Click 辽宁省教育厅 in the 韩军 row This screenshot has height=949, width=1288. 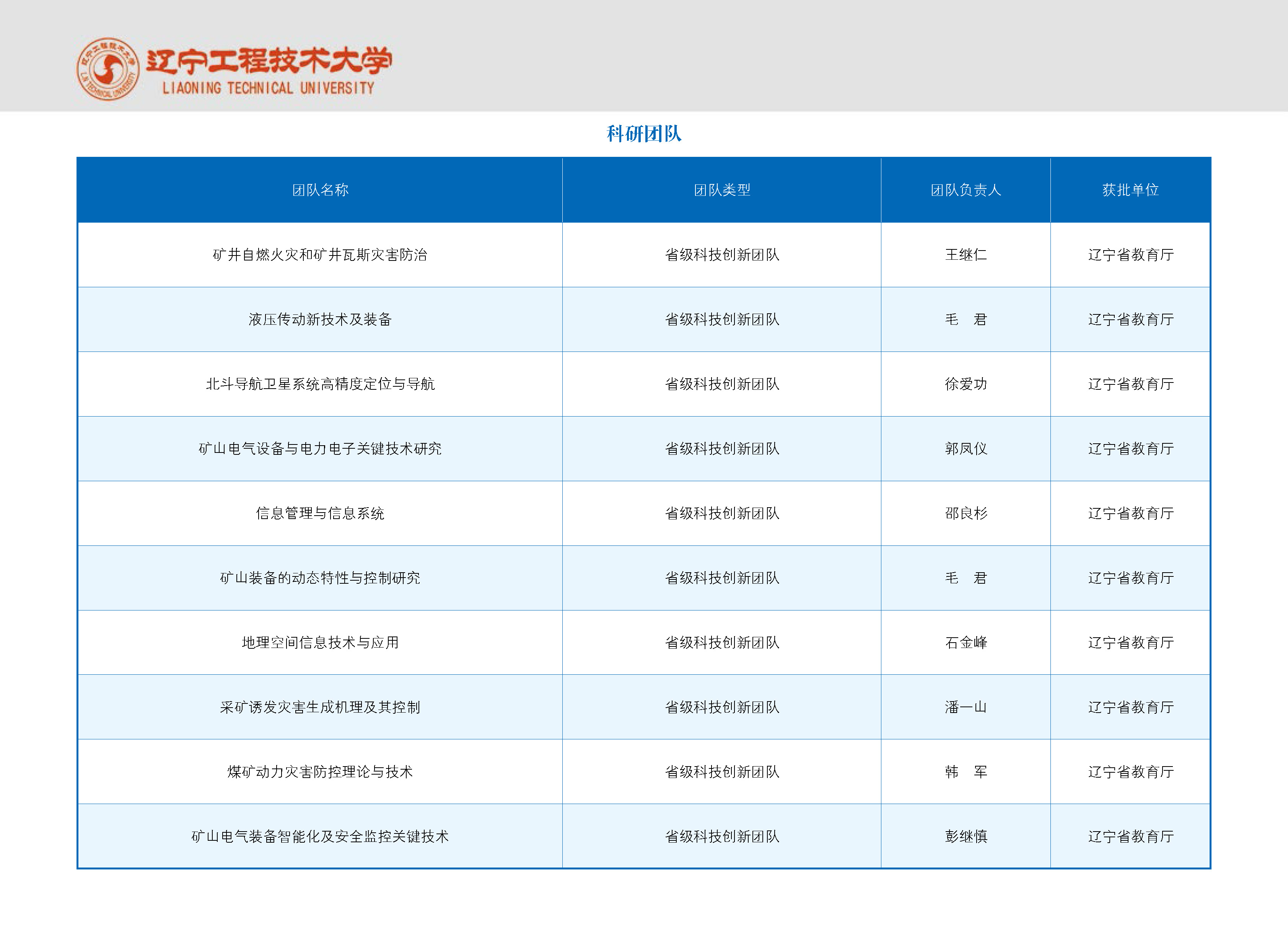coord(1131,772)
